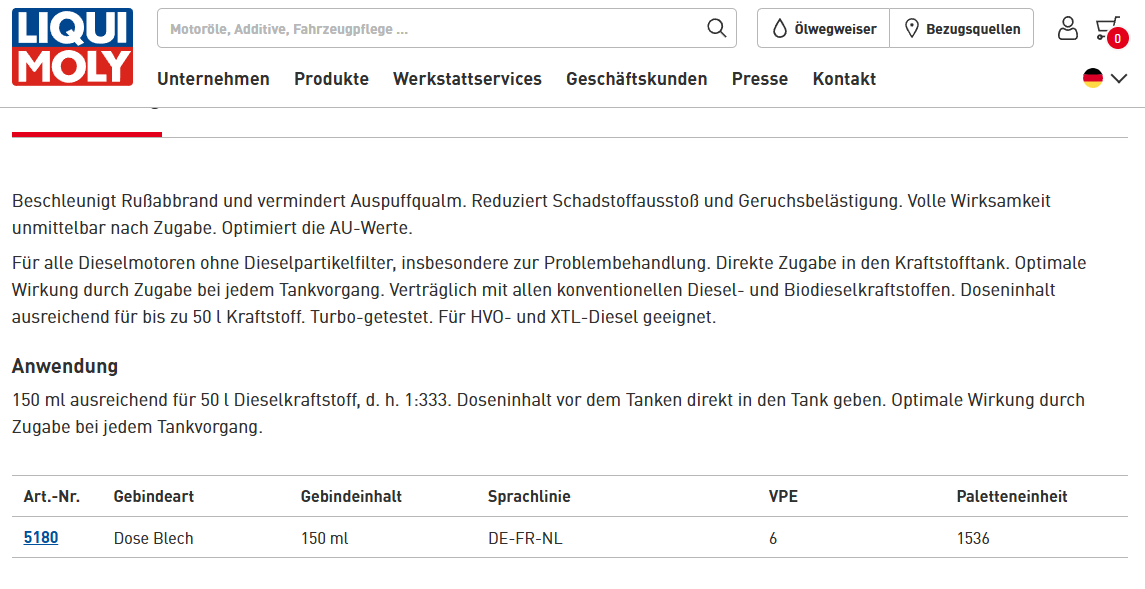The width and height of the screenshot is (1145, 589).
Task: Open the Unternehmen menu
Action: point(213,79)
